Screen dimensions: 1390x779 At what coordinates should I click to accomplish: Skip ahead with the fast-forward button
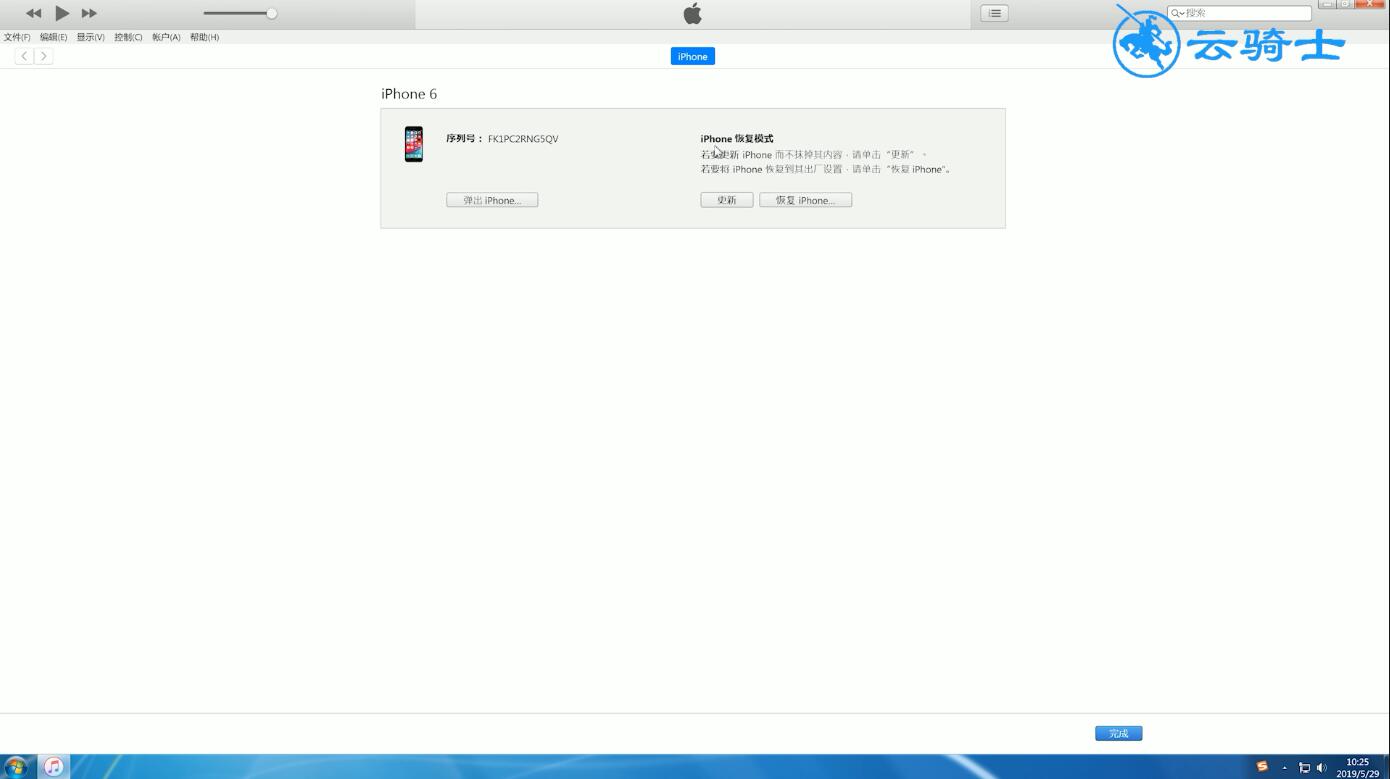[89, 13]
